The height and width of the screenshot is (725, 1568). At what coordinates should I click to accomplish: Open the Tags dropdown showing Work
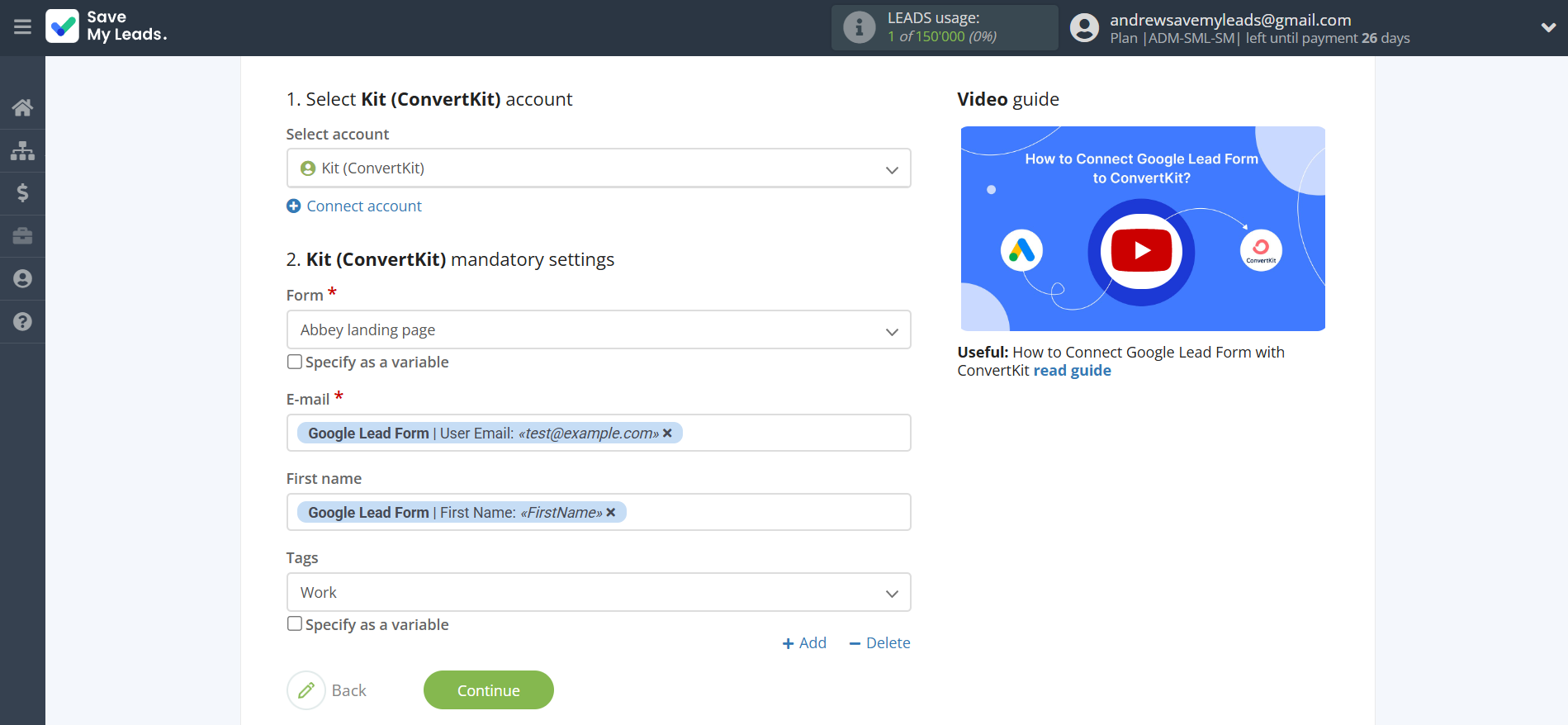[599, 592]
